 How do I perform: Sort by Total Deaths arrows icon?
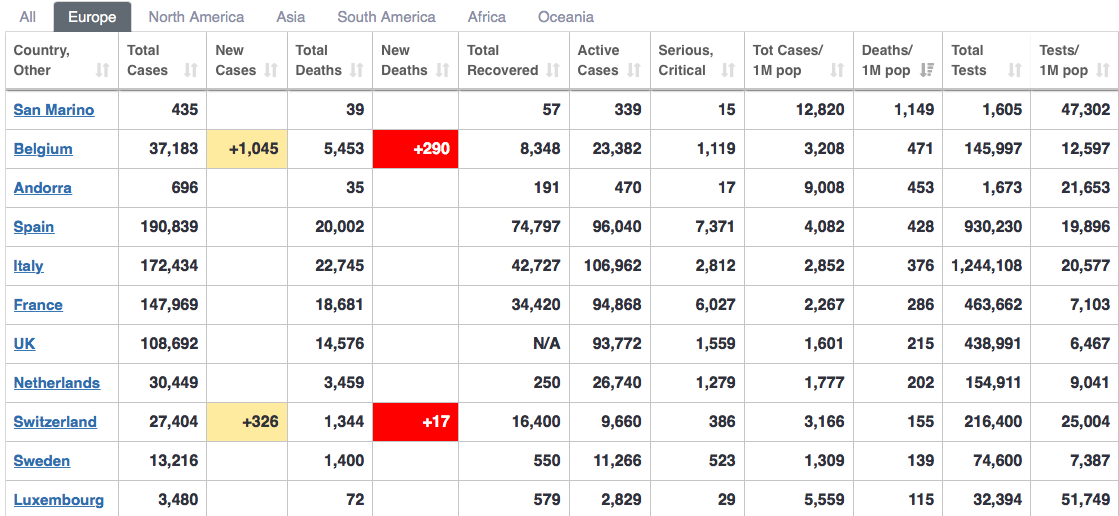[x=355, y=70]
